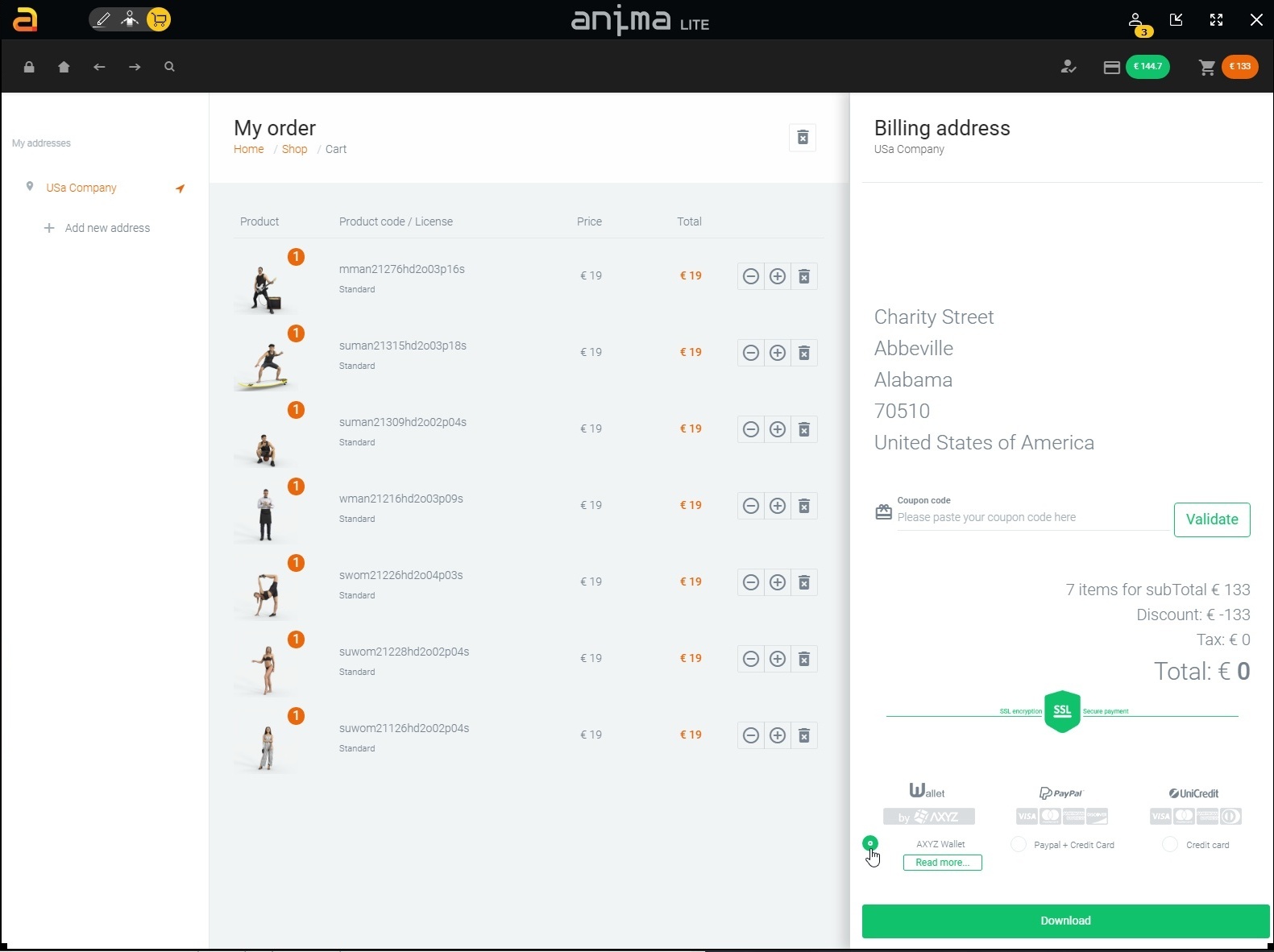Click the Home breadcrumb link
The width and height of the screenshot is (1274, 952).
(248, 149)
